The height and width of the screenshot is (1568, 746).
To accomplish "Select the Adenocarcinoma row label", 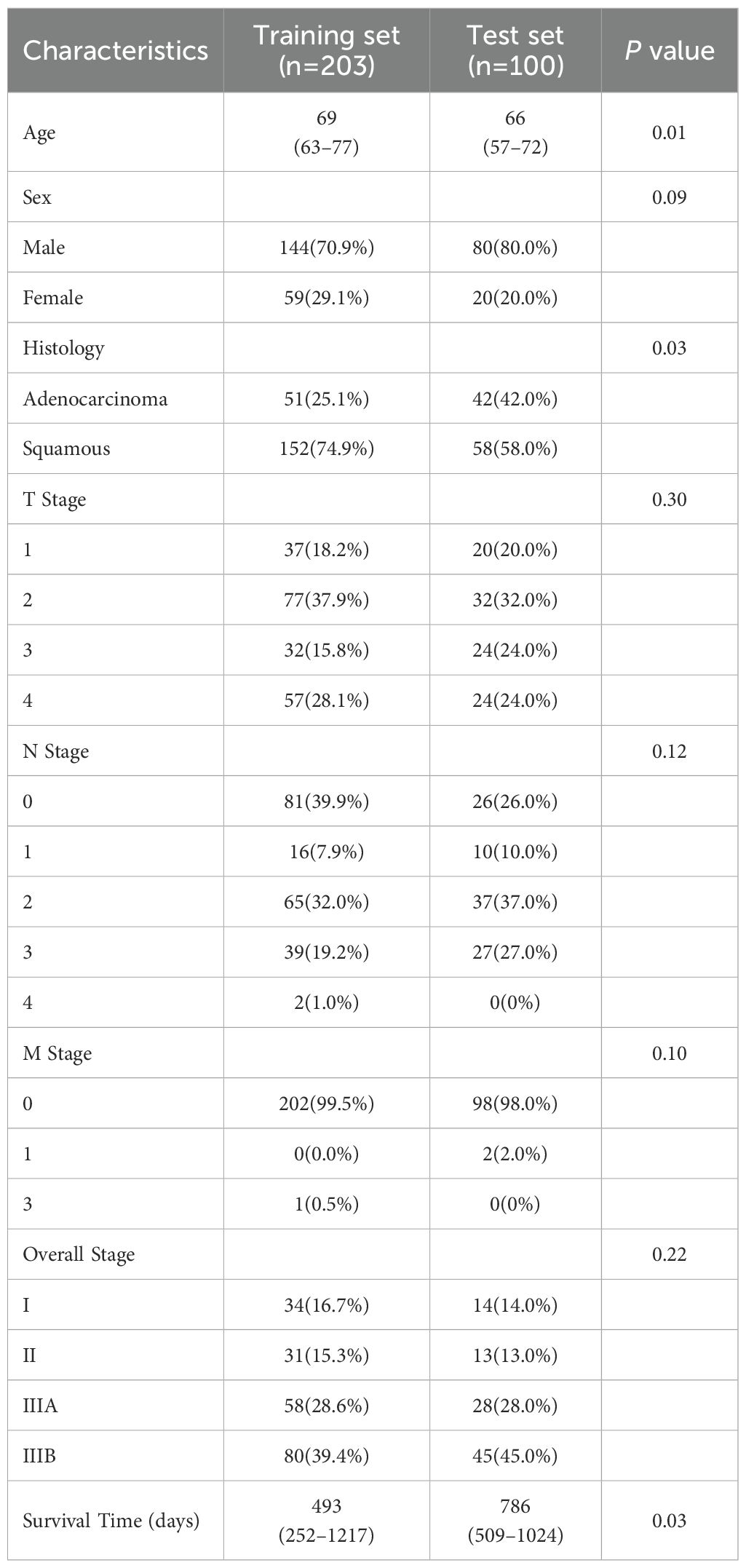I will (95, 399).
